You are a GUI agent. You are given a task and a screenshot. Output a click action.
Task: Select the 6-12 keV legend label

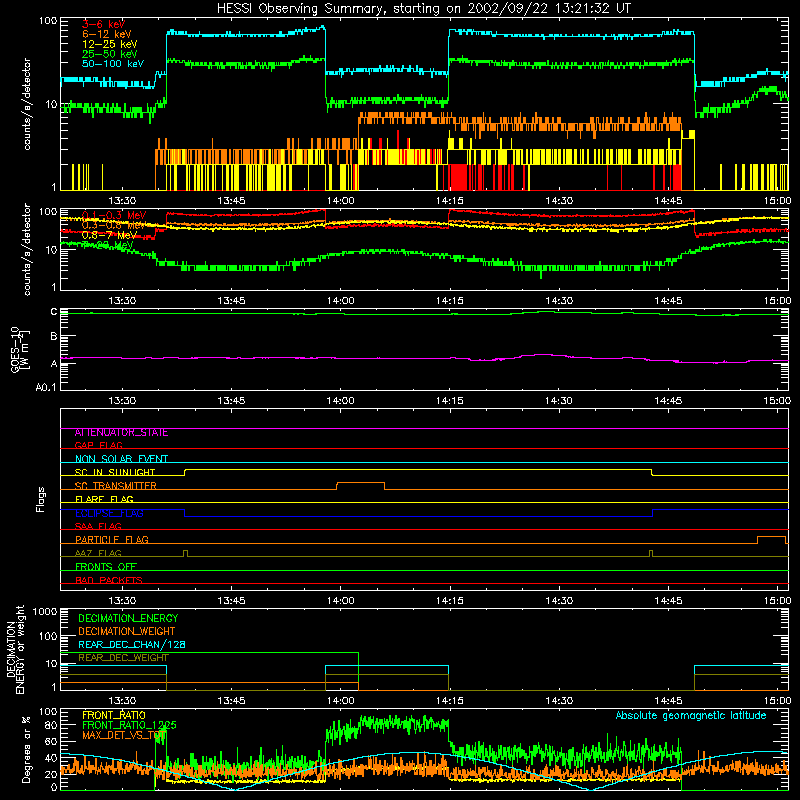(106, 34)
